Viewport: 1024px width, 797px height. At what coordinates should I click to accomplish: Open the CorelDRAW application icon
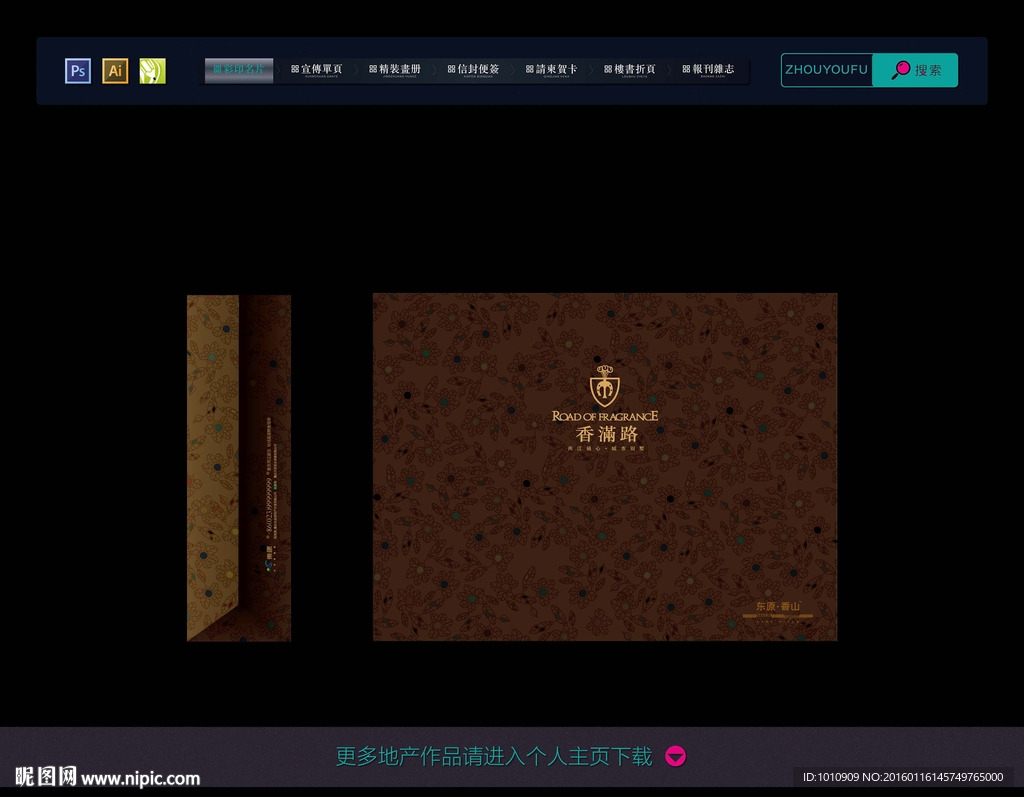152,70
